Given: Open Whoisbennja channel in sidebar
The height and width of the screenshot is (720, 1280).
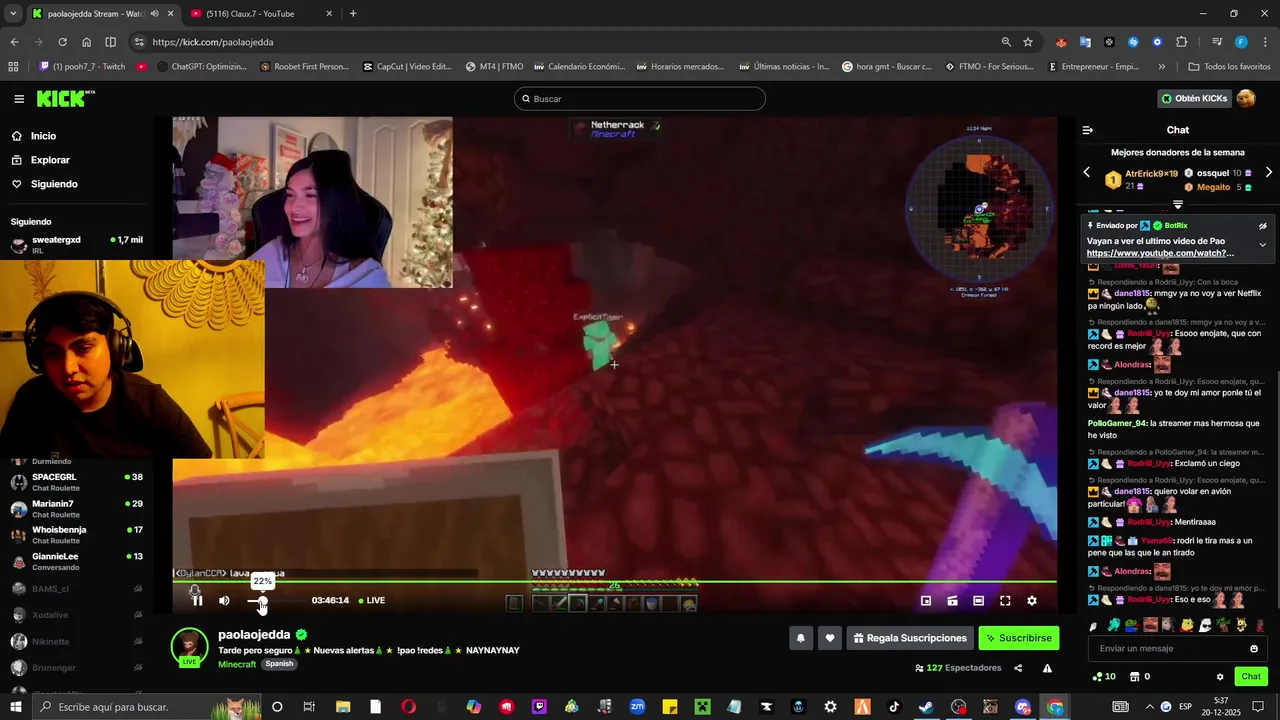Looking at the screenshot, I should click(77, 534).
